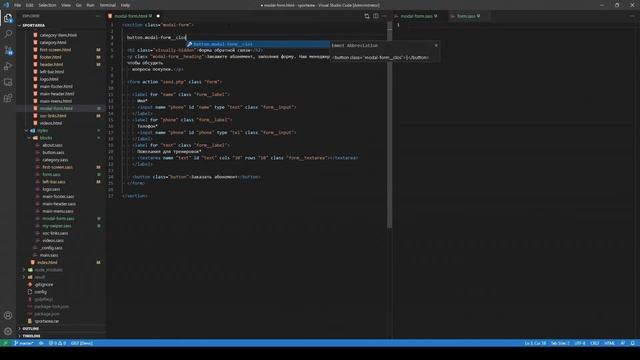
Task: Switch to the modal-form.html editor tab
Action: tap(133, 16)
